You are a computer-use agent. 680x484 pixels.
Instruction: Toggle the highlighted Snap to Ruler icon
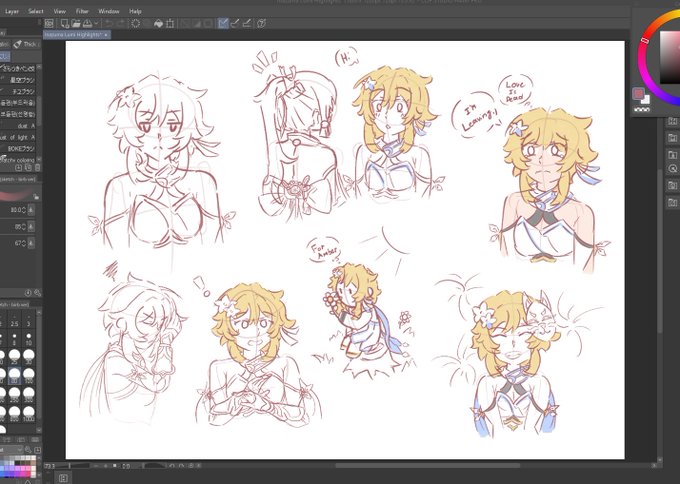pyautogui.click(x=223, y=23)
